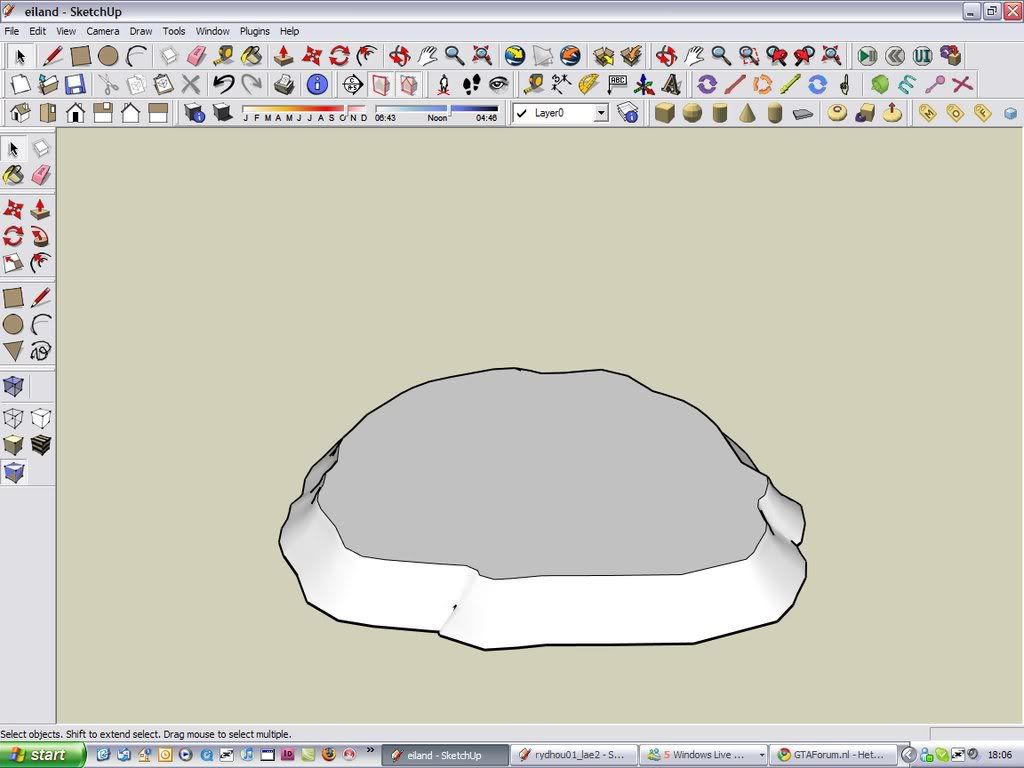Viewport: 1024px width, 768px height.
Task: Switch to Front view
Action: click(75, 113)
